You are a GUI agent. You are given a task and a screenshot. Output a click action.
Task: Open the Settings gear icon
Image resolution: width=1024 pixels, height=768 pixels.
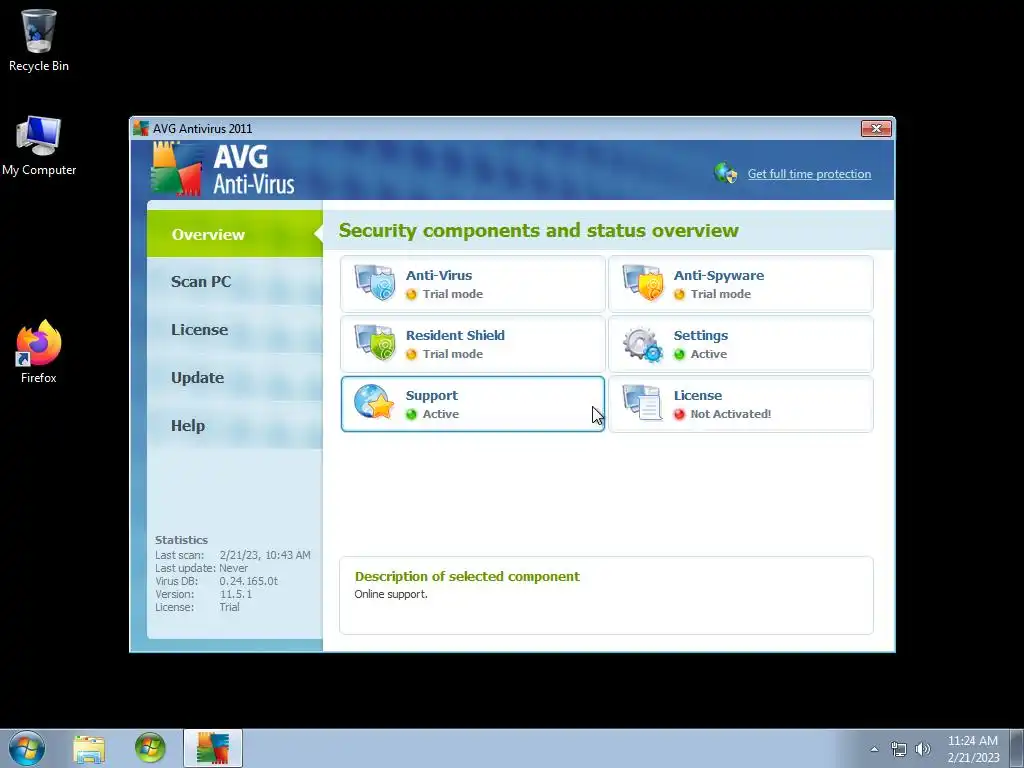[x=643, y=344]
